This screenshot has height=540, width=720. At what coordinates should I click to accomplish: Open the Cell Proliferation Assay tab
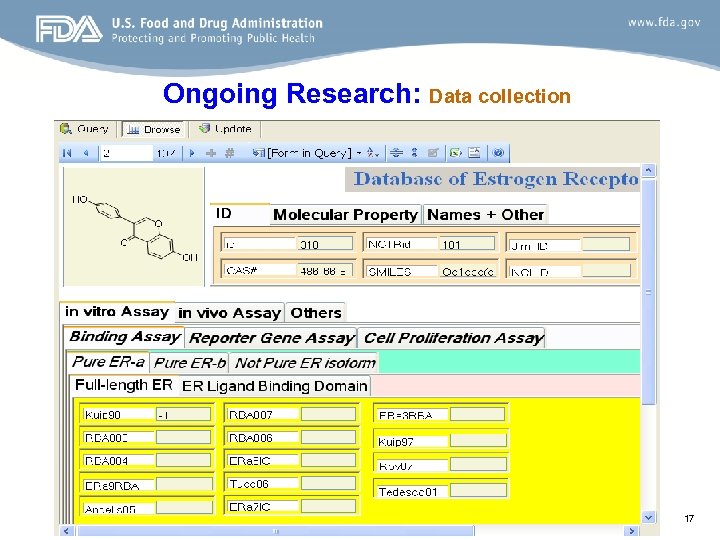[452, 338]
